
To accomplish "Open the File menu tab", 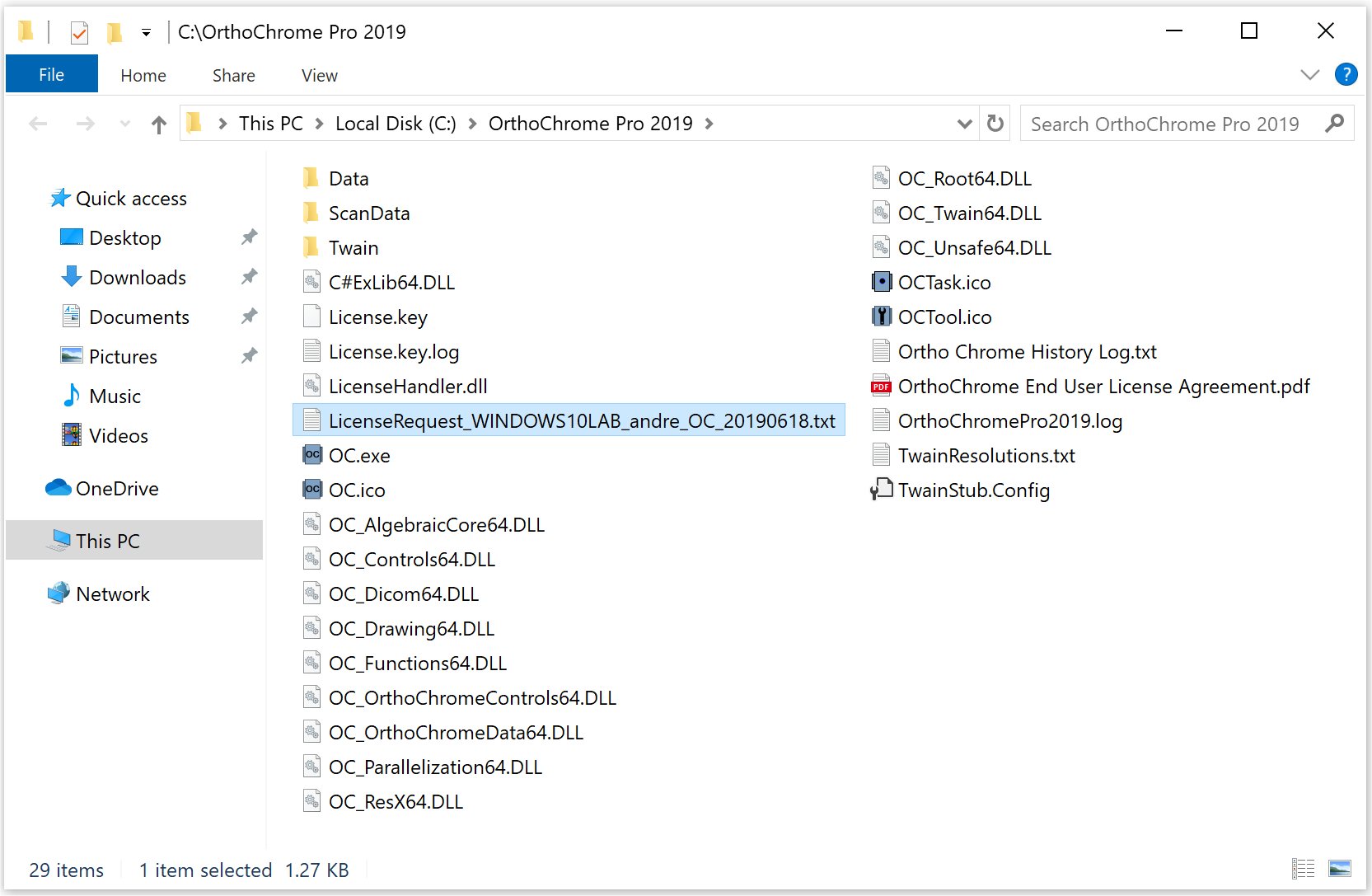I will coord(51,75).
